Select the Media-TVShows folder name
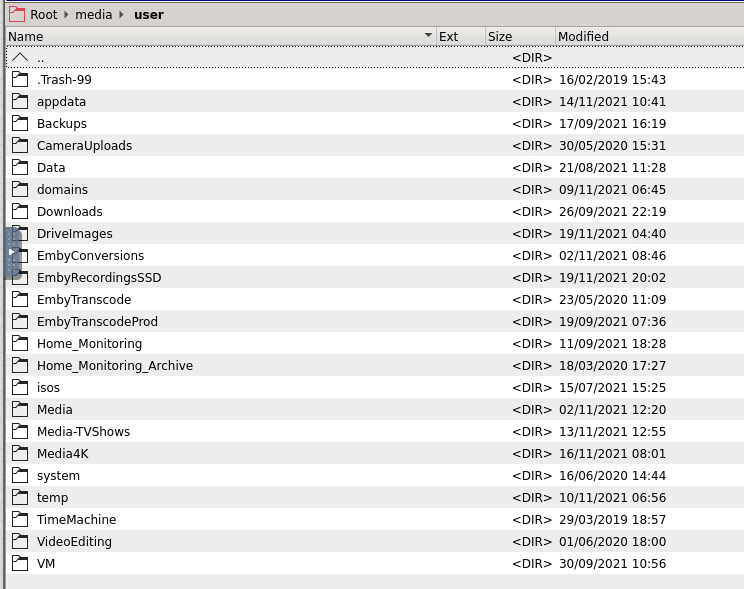This screenshot has width=744, height=589. 84,431
